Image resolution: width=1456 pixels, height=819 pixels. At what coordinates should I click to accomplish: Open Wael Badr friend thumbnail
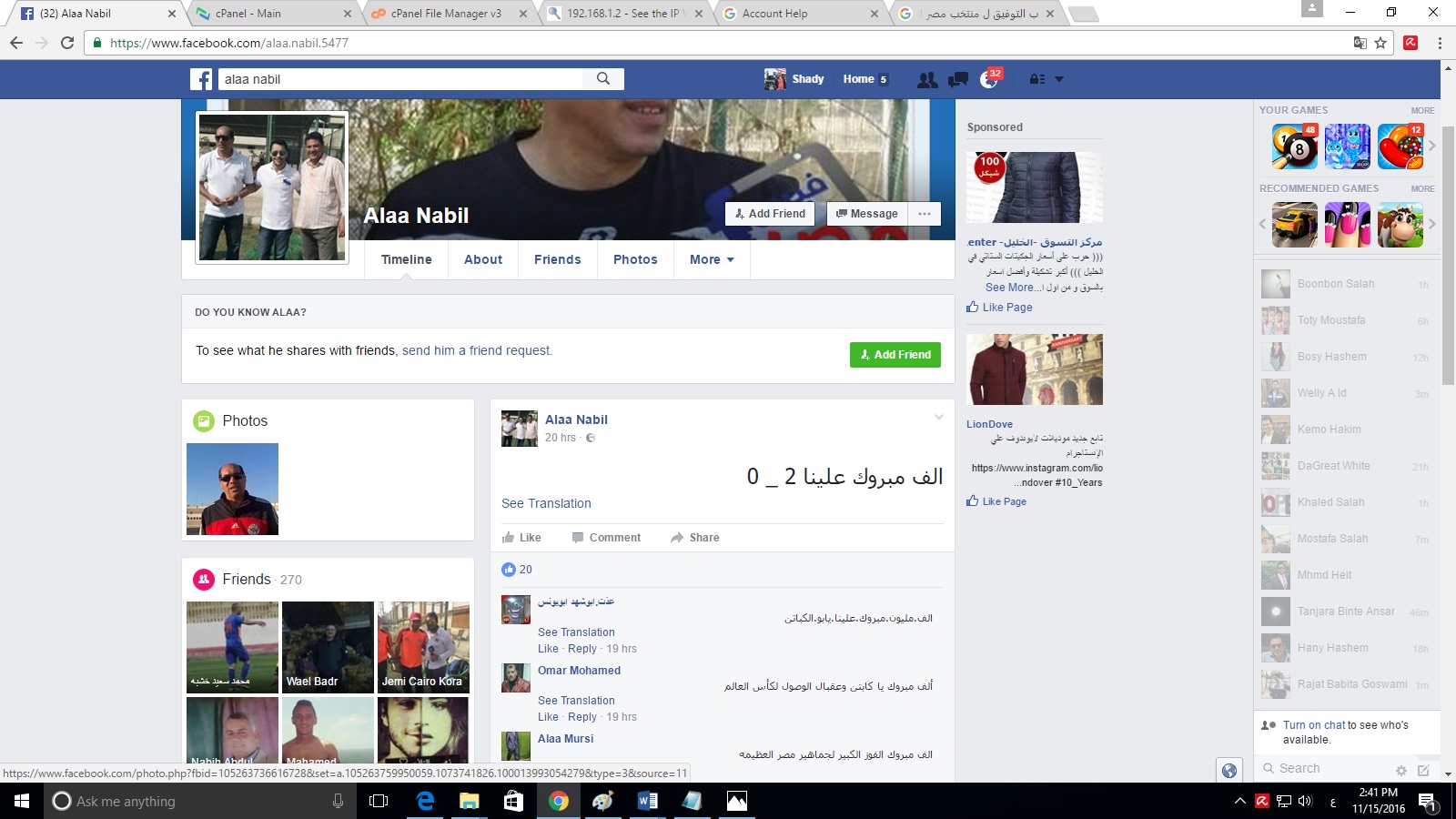(328, 646)
